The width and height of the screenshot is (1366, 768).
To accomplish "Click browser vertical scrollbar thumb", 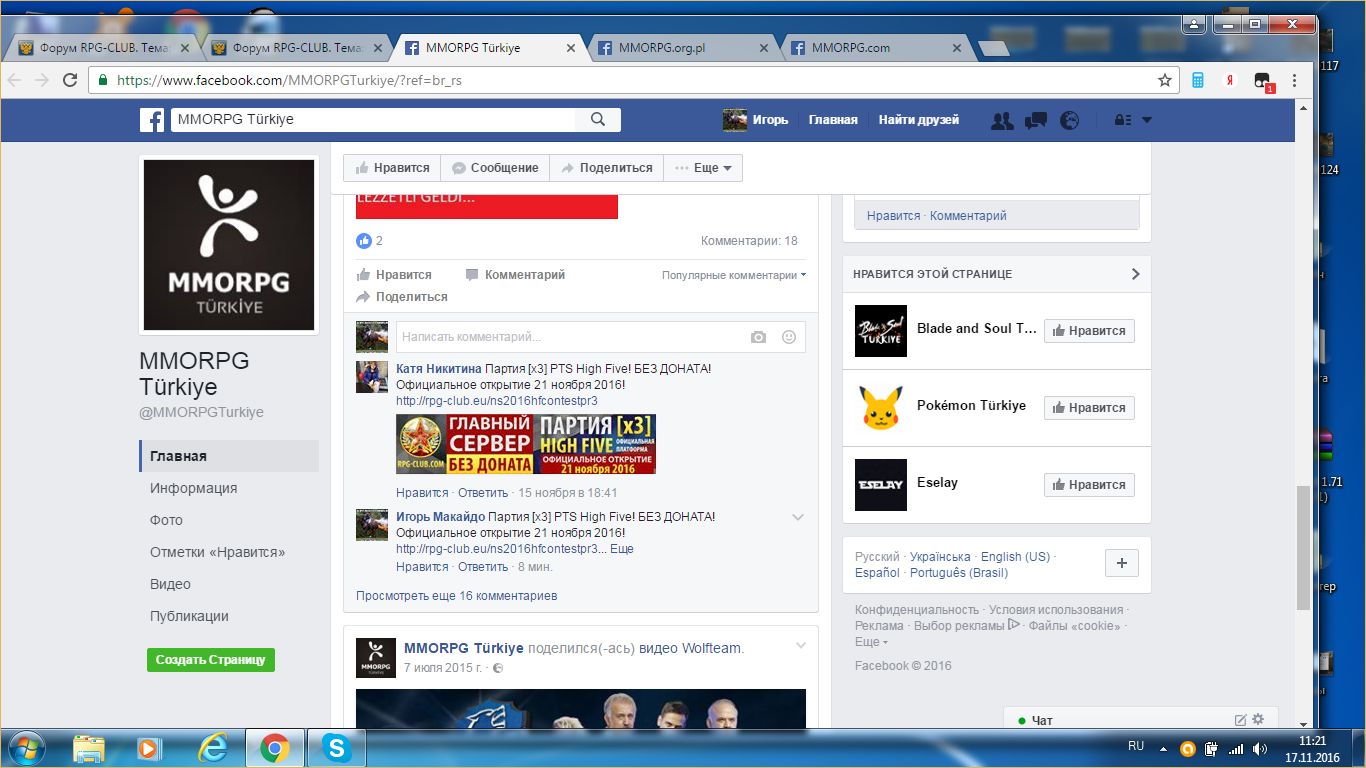I will (1303, 547).
